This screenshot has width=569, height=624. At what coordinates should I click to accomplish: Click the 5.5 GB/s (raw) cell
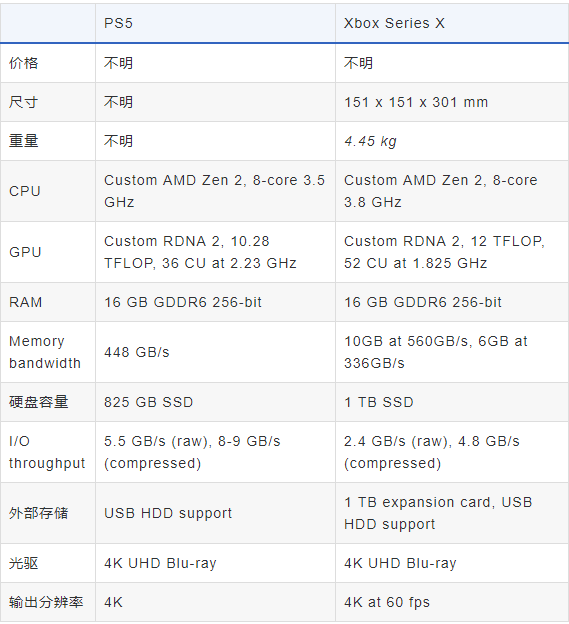[215, 452]
